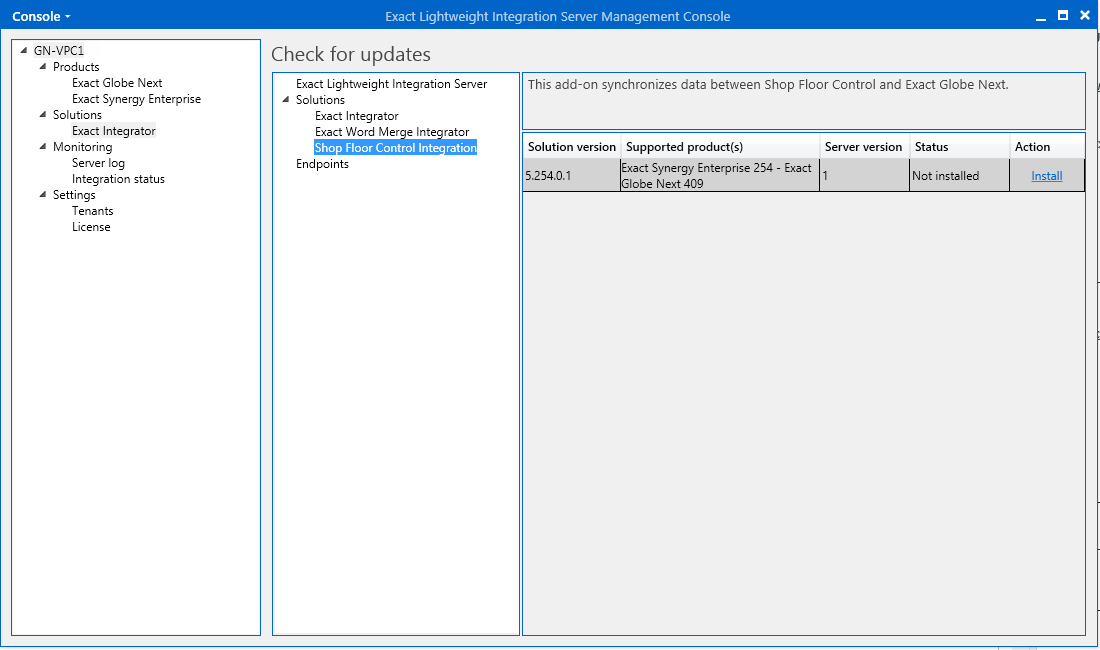
Task: Maximize the Management Console window
Action: [x=1063, y=15]
